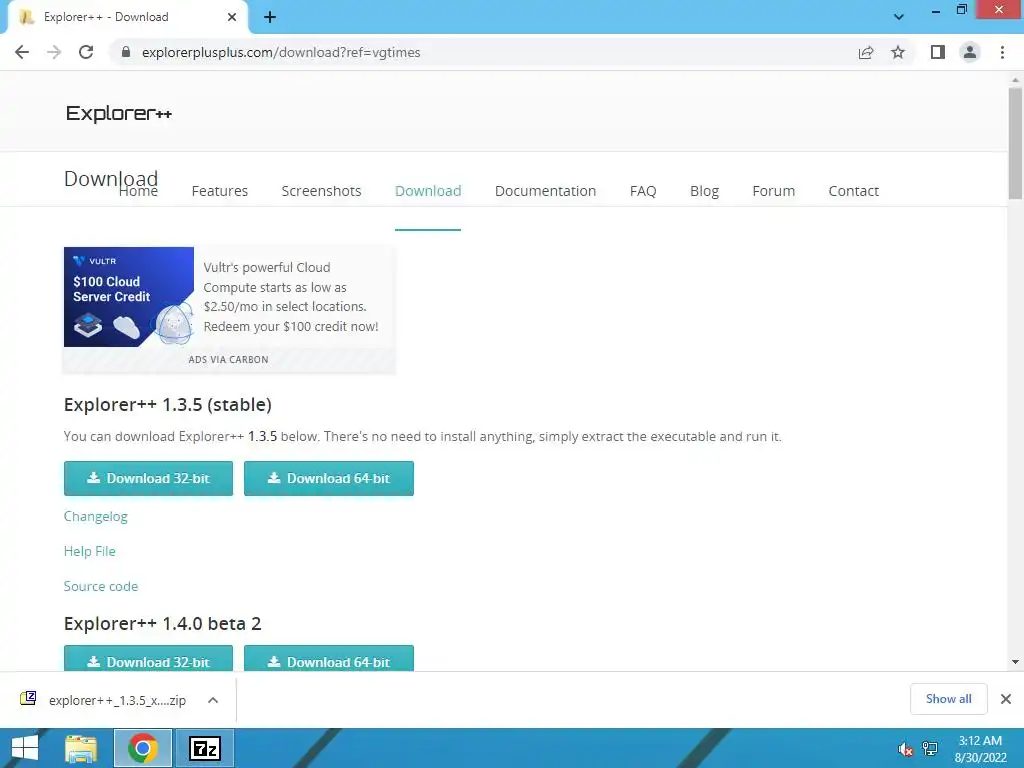Close the downloads bar
Screen dimensions: 1024x768
(x=1006, y=699)
